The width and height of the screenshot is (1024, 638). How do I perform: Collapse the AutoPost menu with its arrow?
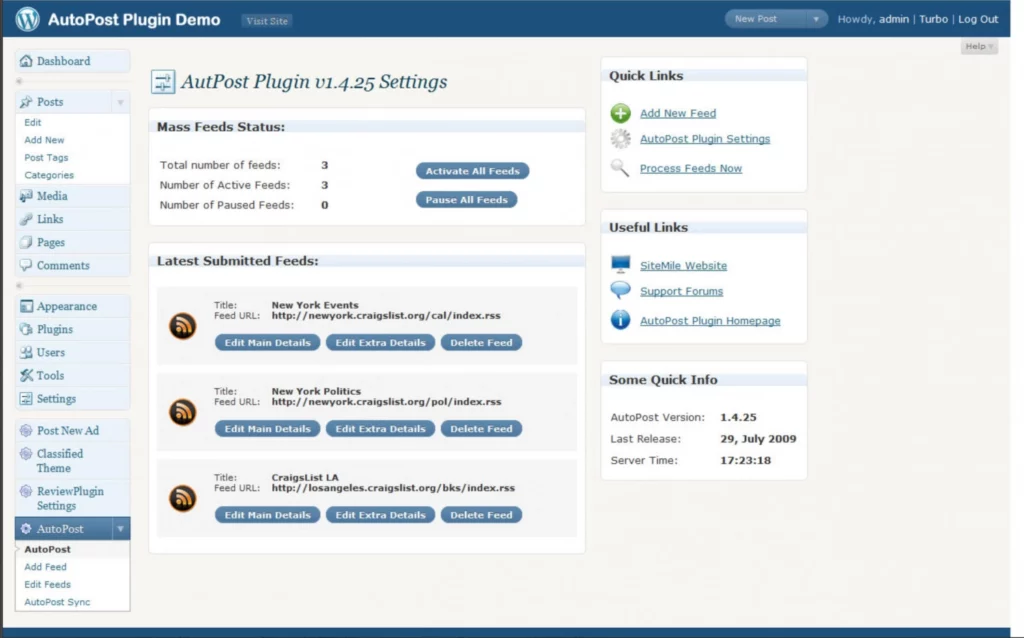pyautogui.click(x=120, y=528)
